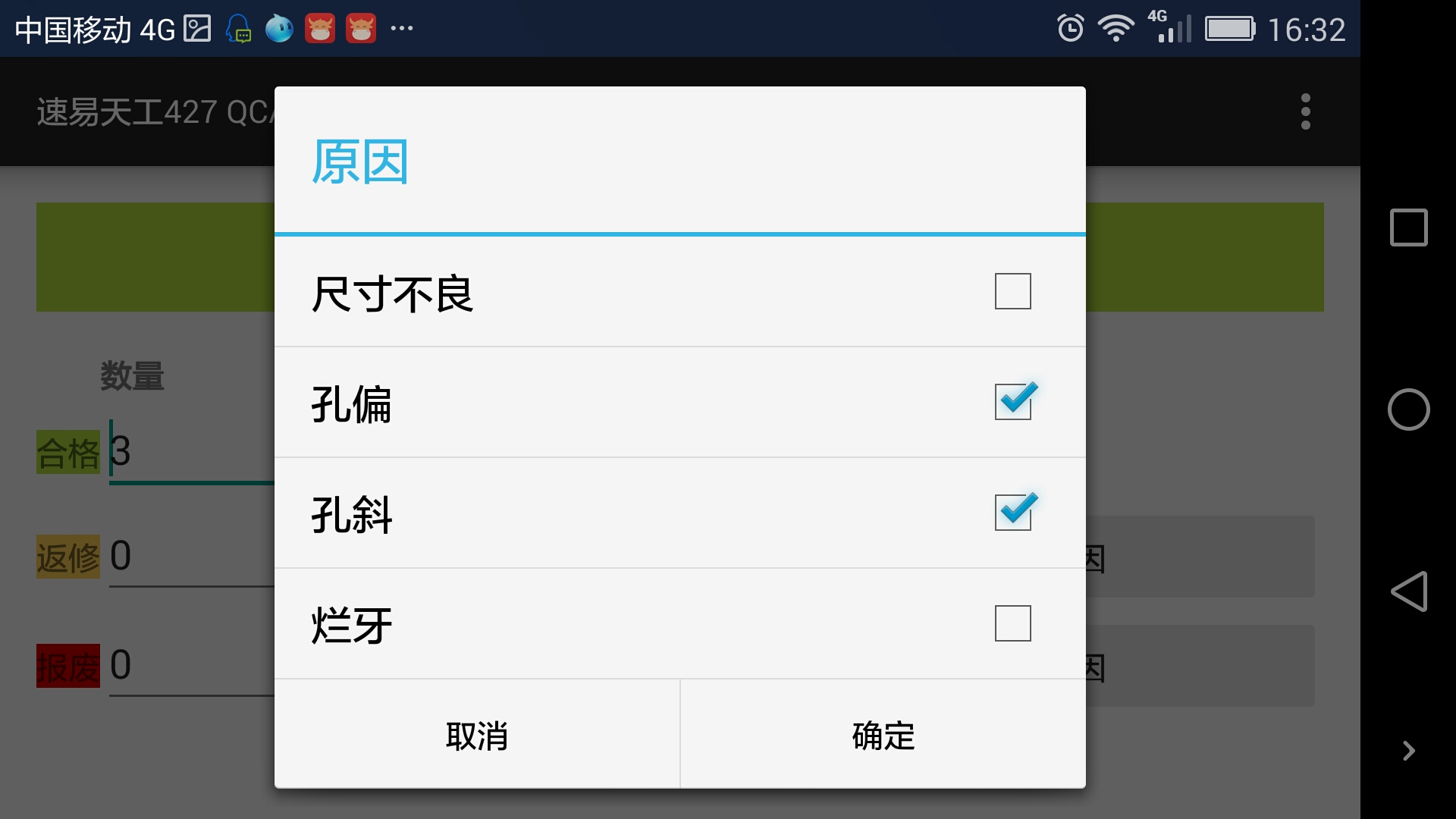Uncheck the 孔偏 checkbox
1456x819 pixels.
click(x=1015, y=400)
